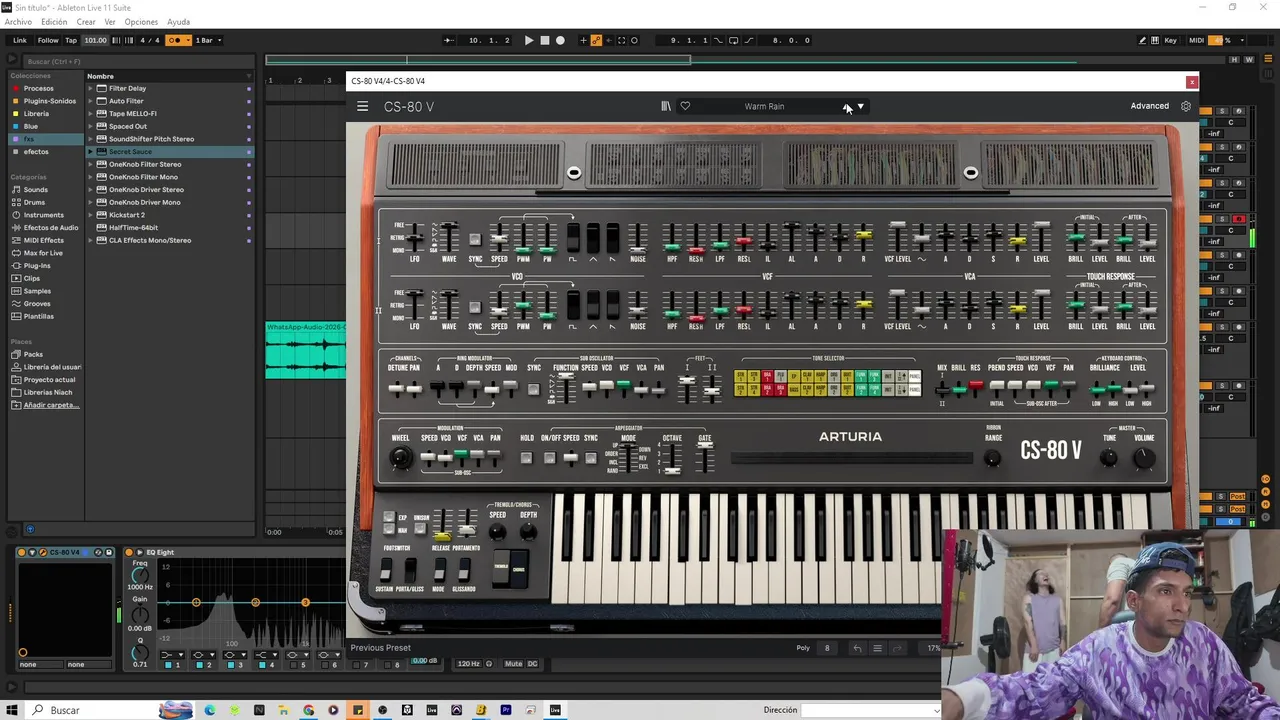
Task: Open the Sounds category
Action: [x=35, y=190]
